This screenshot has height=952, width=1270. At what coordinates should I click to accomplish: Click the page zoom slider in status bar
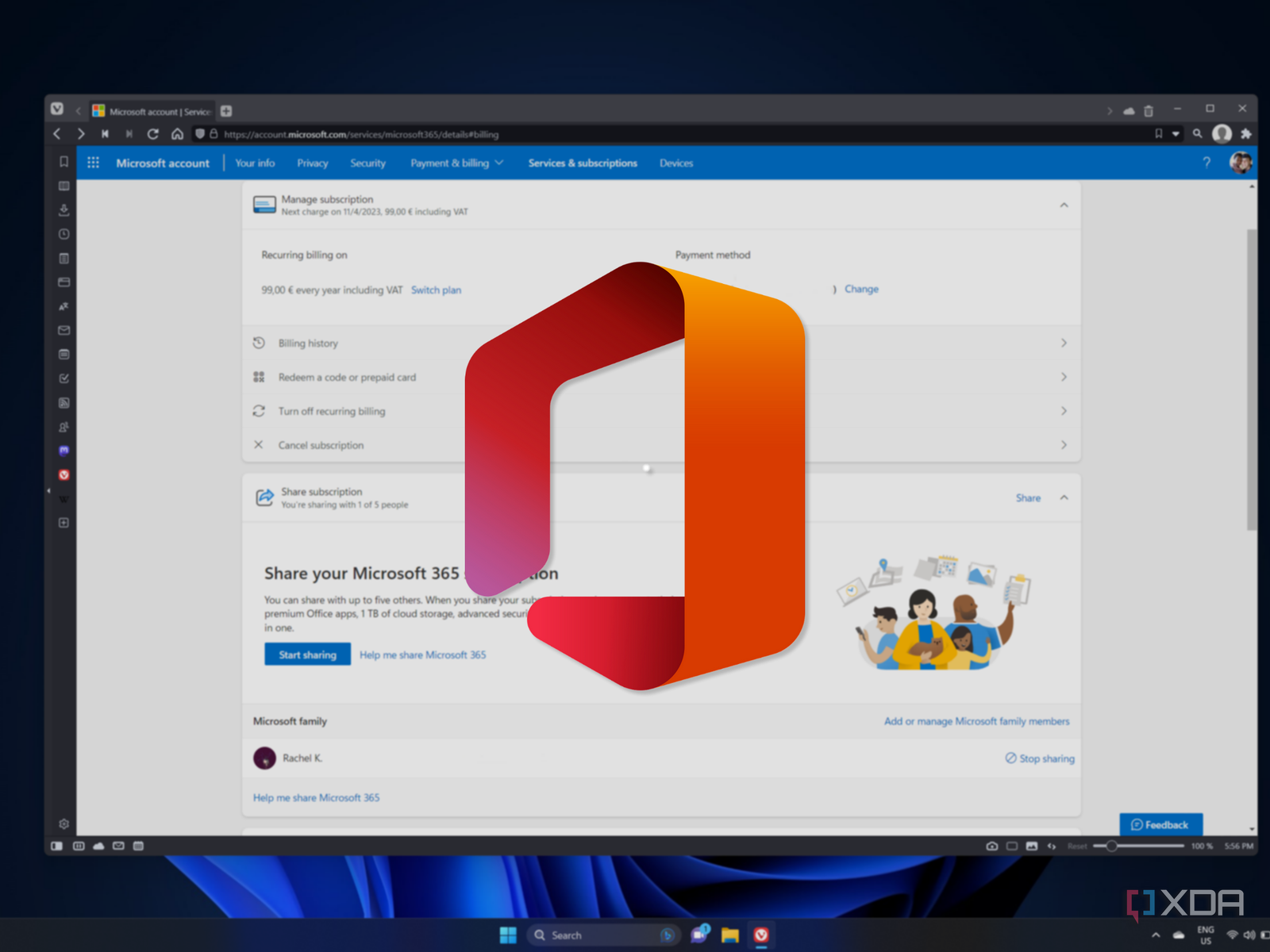coord(1138,846)
